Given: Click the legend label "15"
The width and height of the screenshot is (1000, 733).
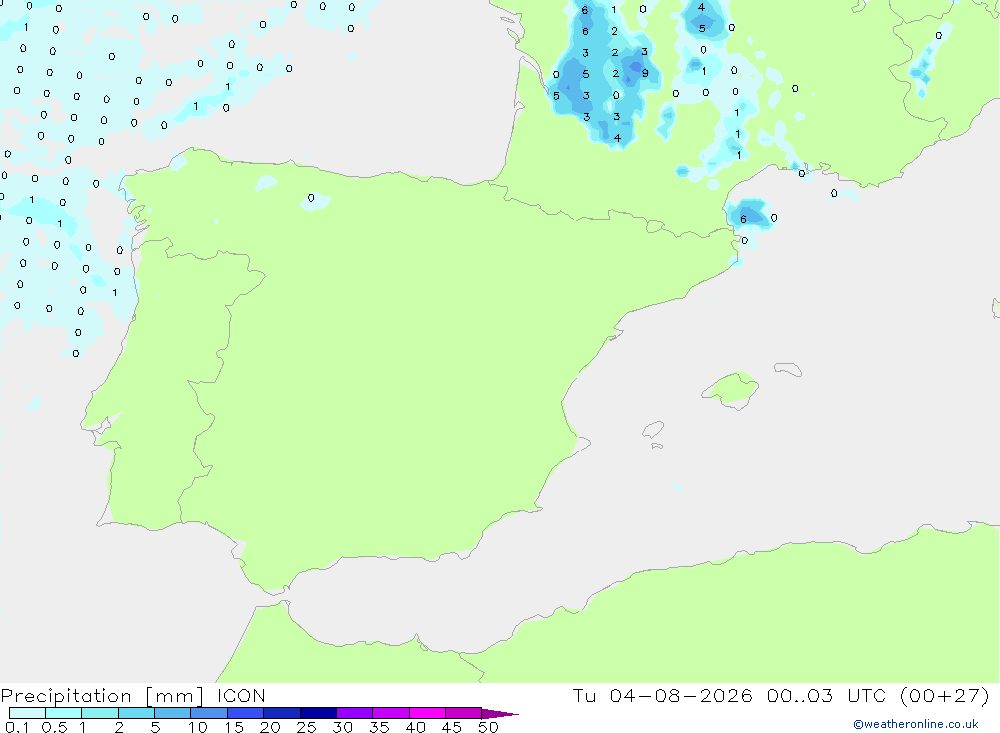Looking at the screenshot, I should tap(234, 727).
